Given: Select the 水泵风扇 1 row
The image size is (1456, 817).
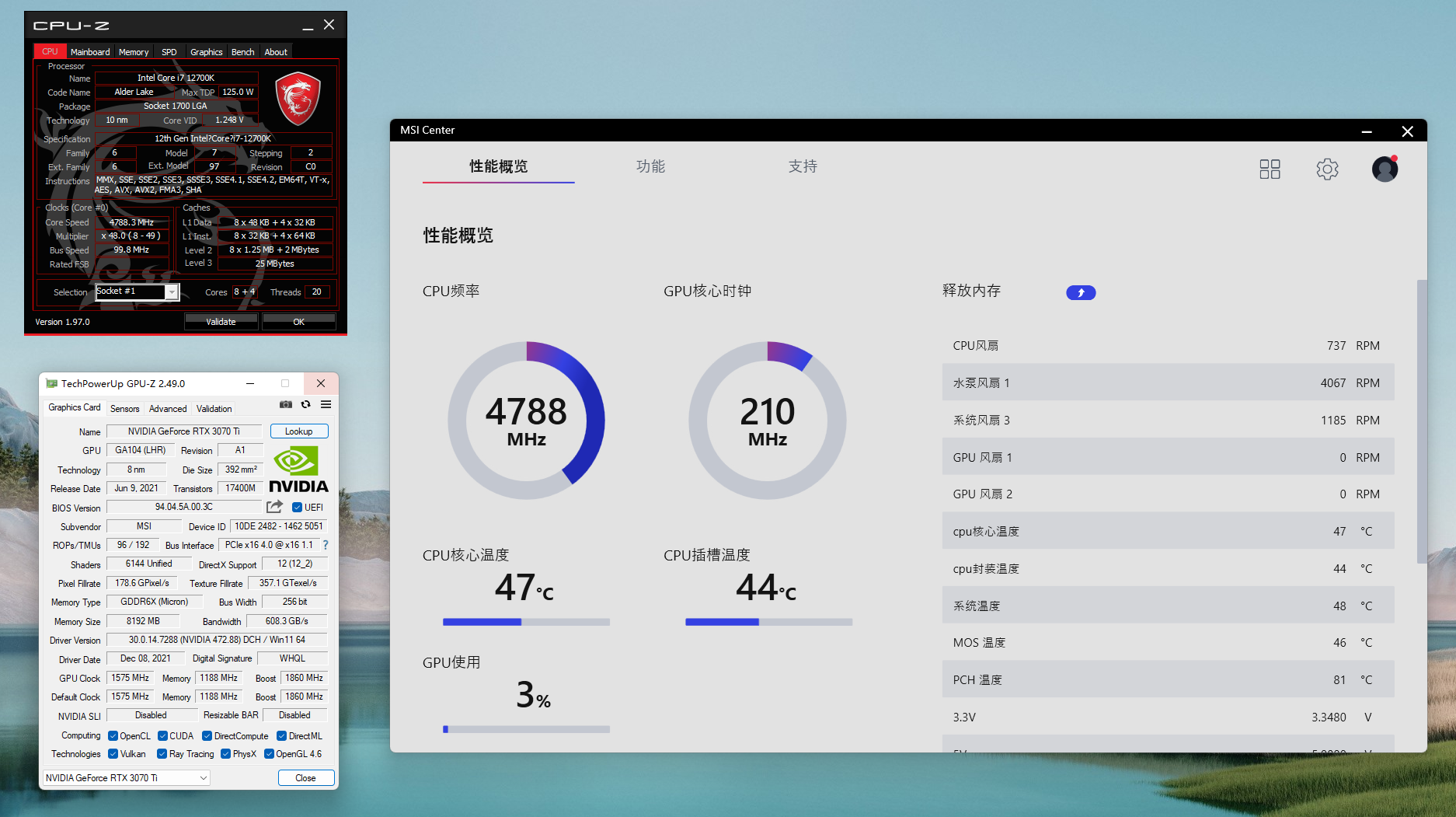Looking at the screenshot, I should (x=1168, y=382).
